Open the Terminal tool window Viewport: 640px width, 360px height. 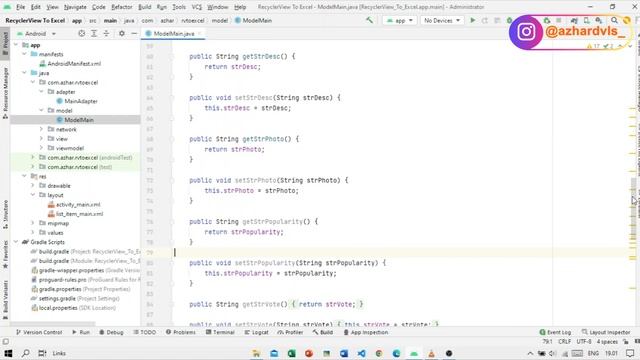point(220,332)
